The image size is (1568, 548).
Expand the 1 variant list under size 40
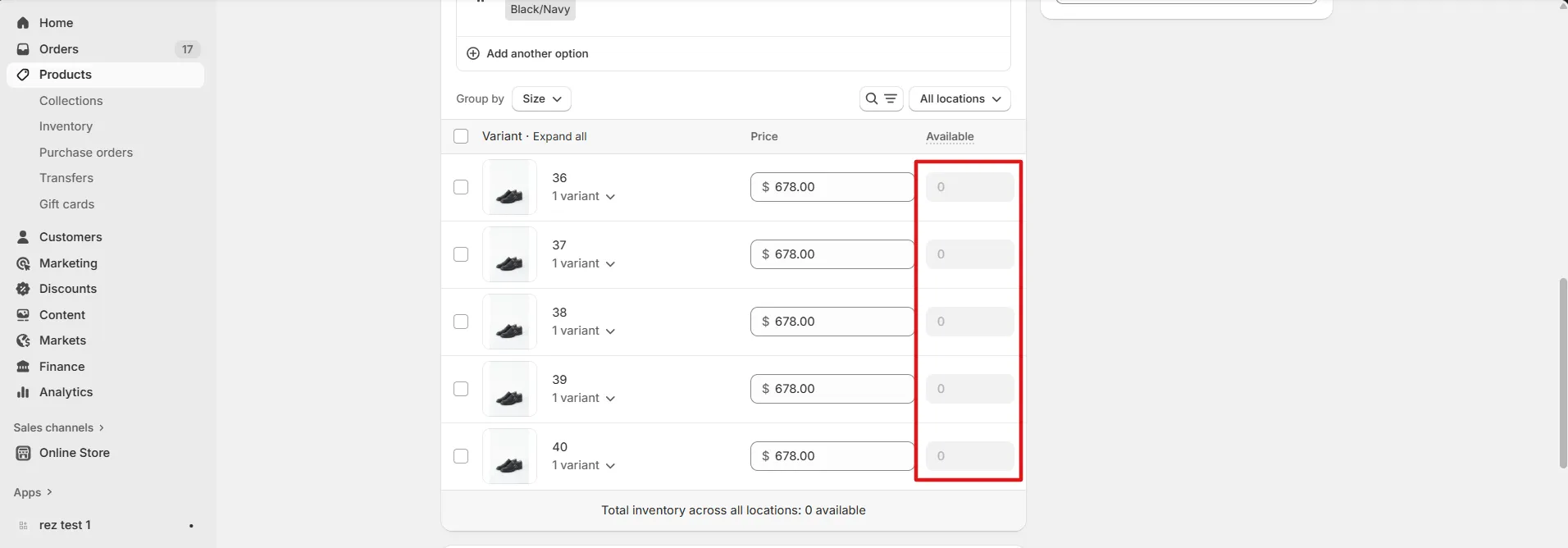[x=583, y=465]
